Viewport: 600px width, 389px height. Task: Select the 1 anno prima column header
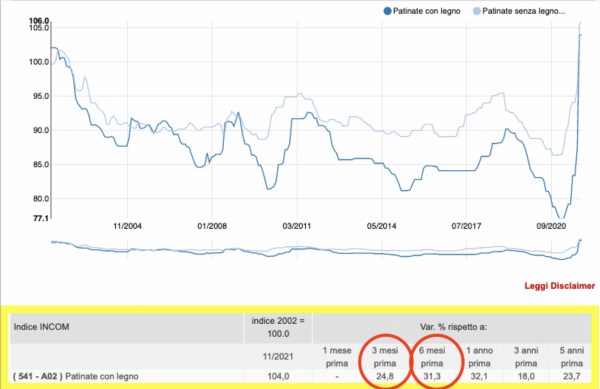tap(479, 356)
